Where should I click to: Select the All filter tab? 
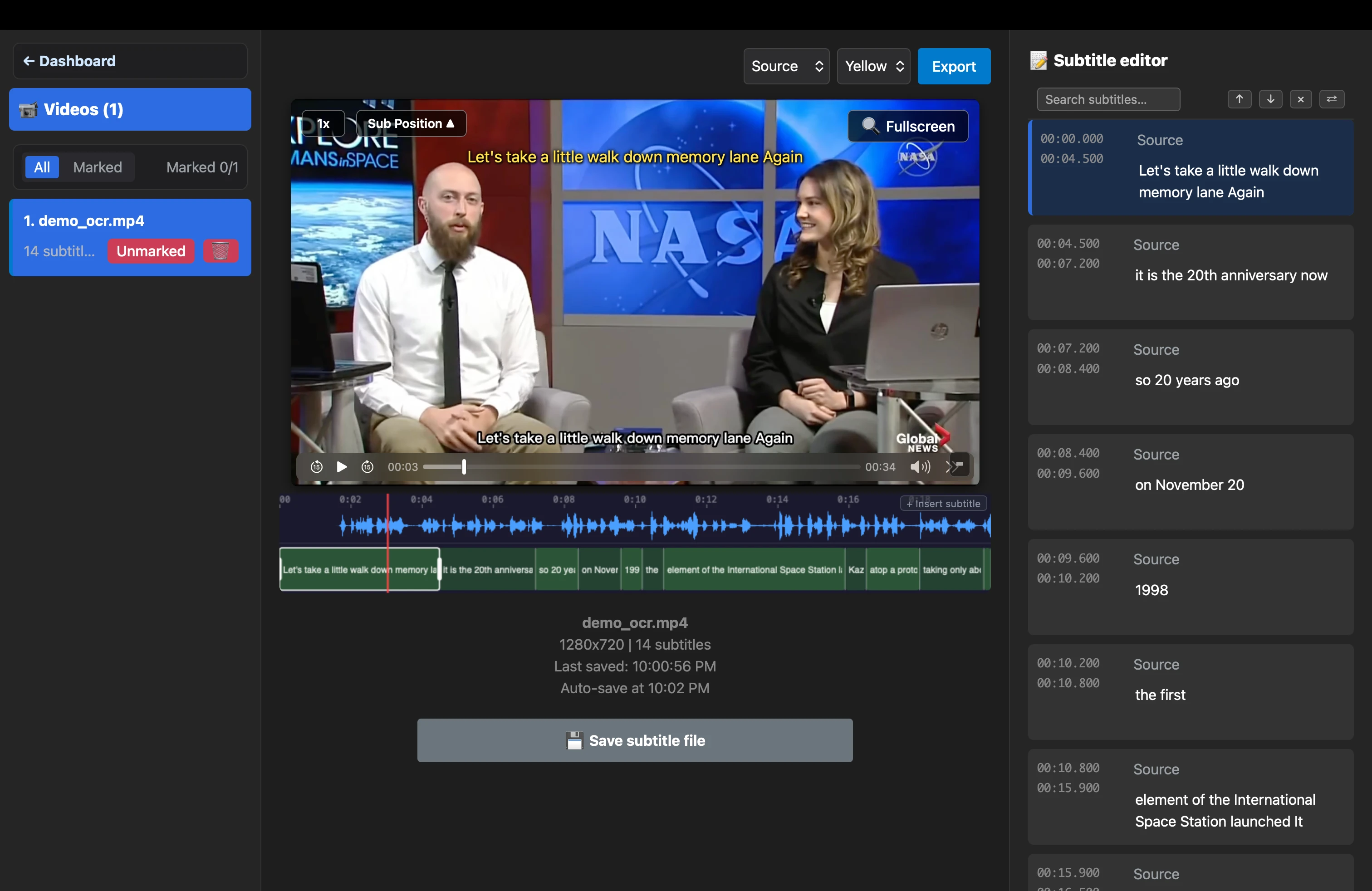pyautogui.click(x=41, y=168)
